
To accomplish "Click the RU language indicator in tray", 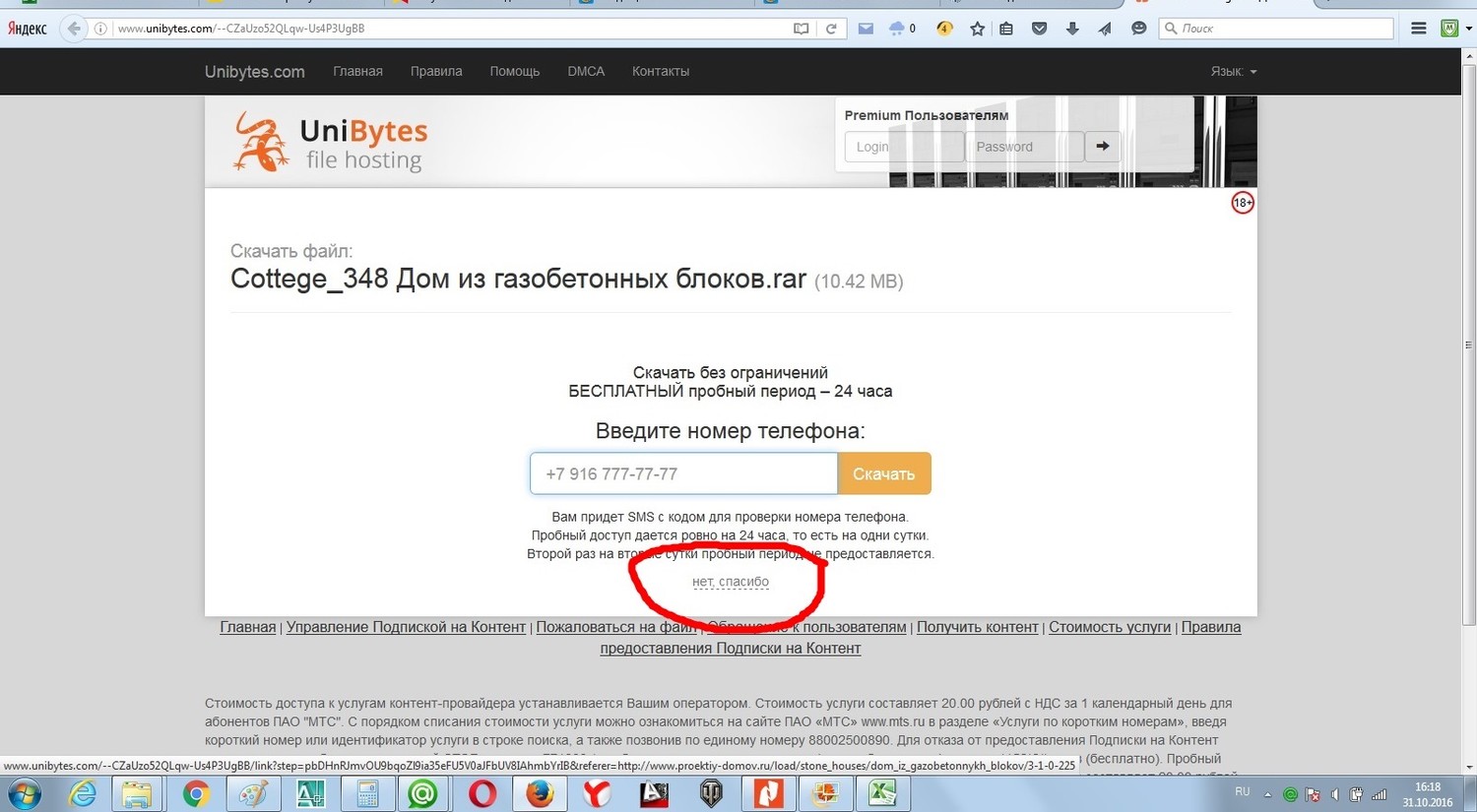I will (x=1243, y=792).
